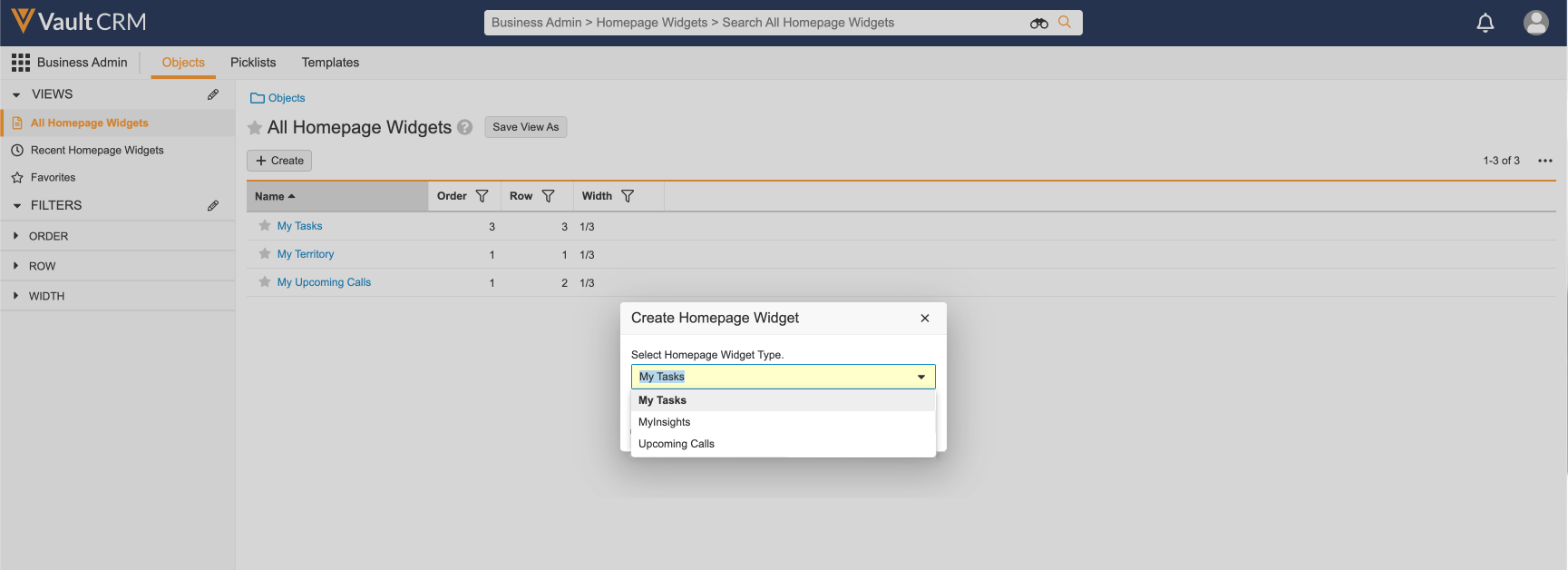
Task: Switch to the Picklists tab
Action: coord(253,63)
